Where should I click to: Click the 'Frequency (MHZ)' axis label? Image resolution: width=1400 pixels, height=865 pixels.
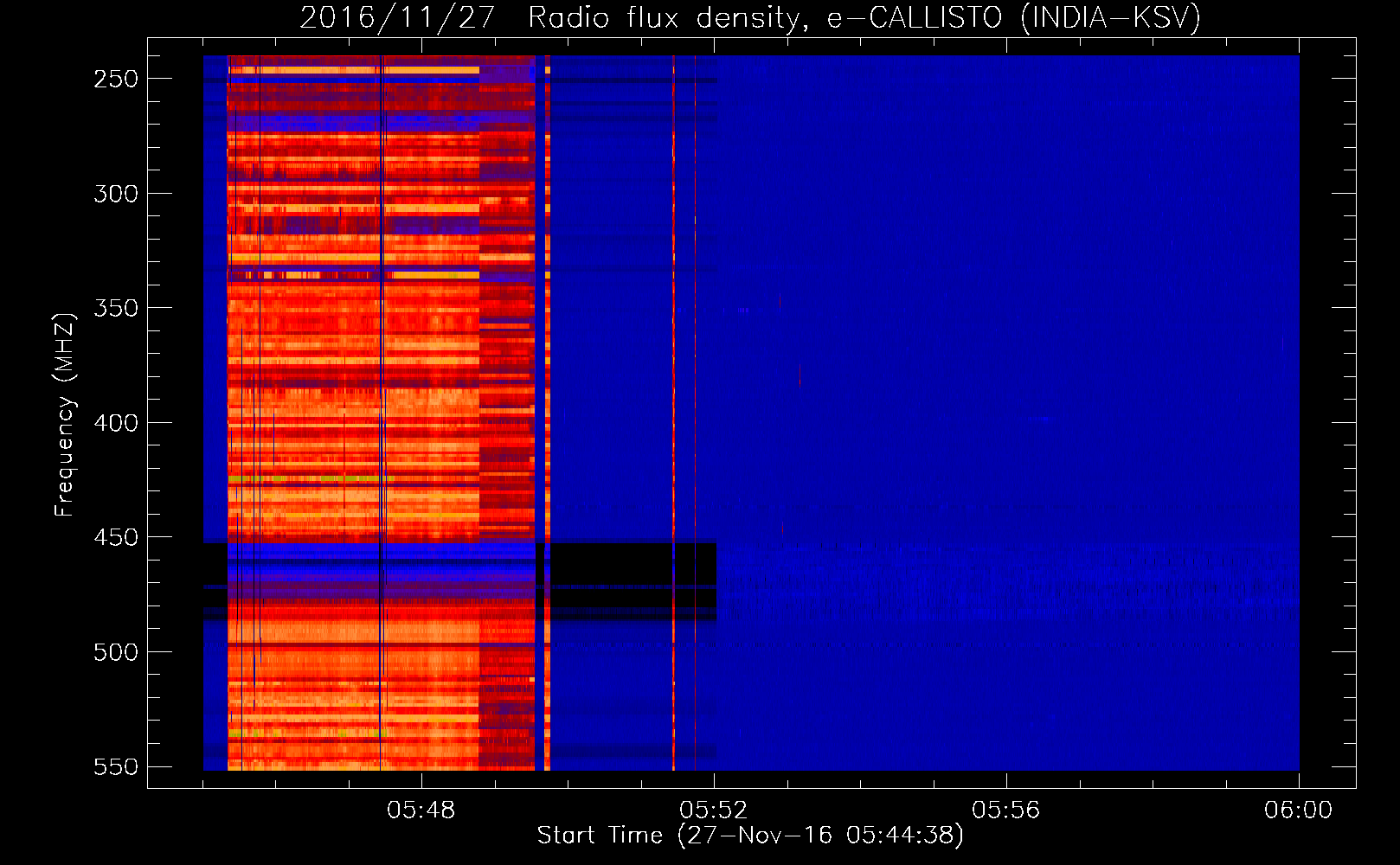tap(65, 415)
